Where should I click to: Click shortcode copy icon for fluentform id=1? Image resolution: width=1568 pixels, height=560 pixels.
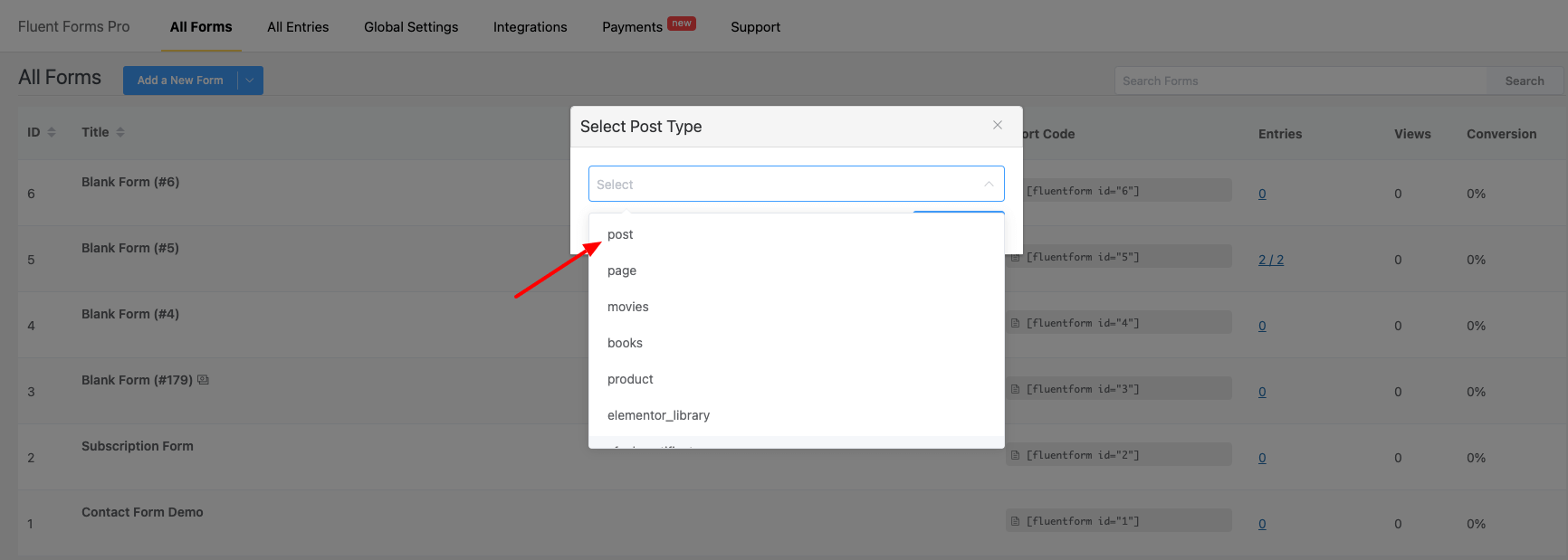1016,521
